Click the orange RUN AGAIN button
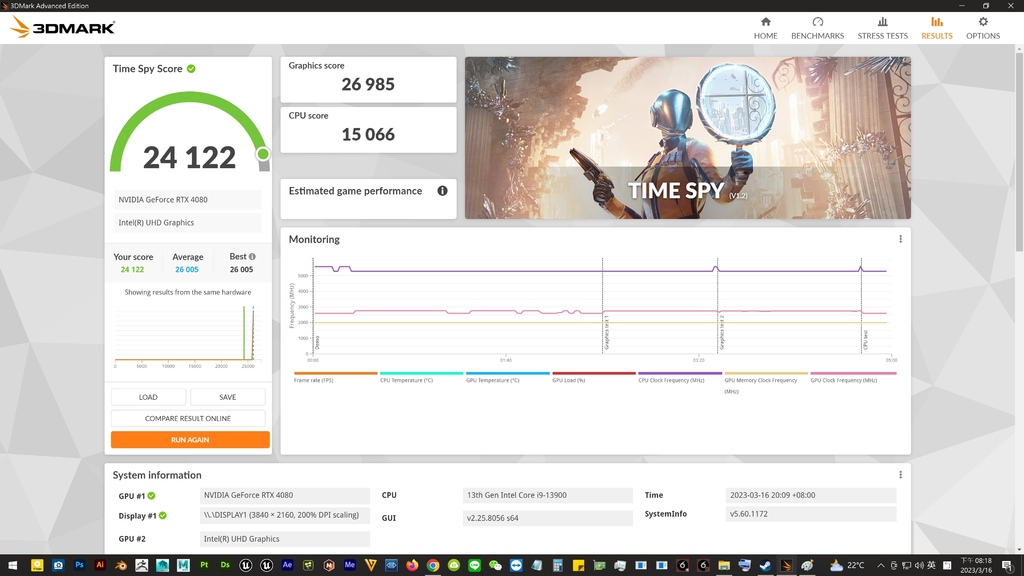This screenshot has width=1024, height=576. pos(190,440)
